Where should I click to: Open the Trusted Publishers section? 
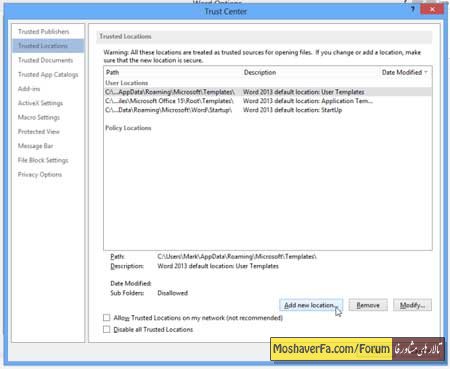point(44,32)
